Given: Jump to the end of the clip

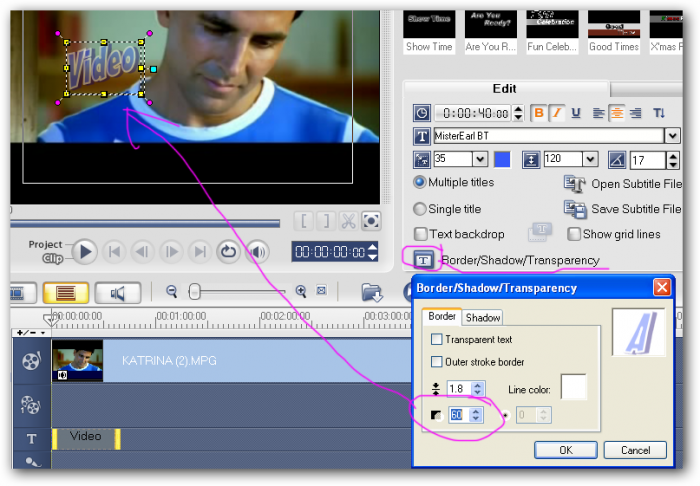Looking at the screenshot, I should coord(200,252).
